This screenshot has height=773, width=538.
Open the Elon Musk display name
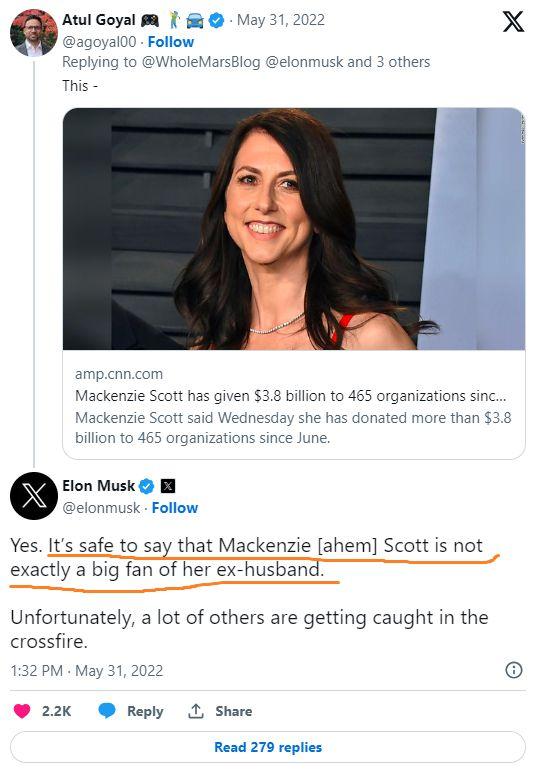coord(98,486)
